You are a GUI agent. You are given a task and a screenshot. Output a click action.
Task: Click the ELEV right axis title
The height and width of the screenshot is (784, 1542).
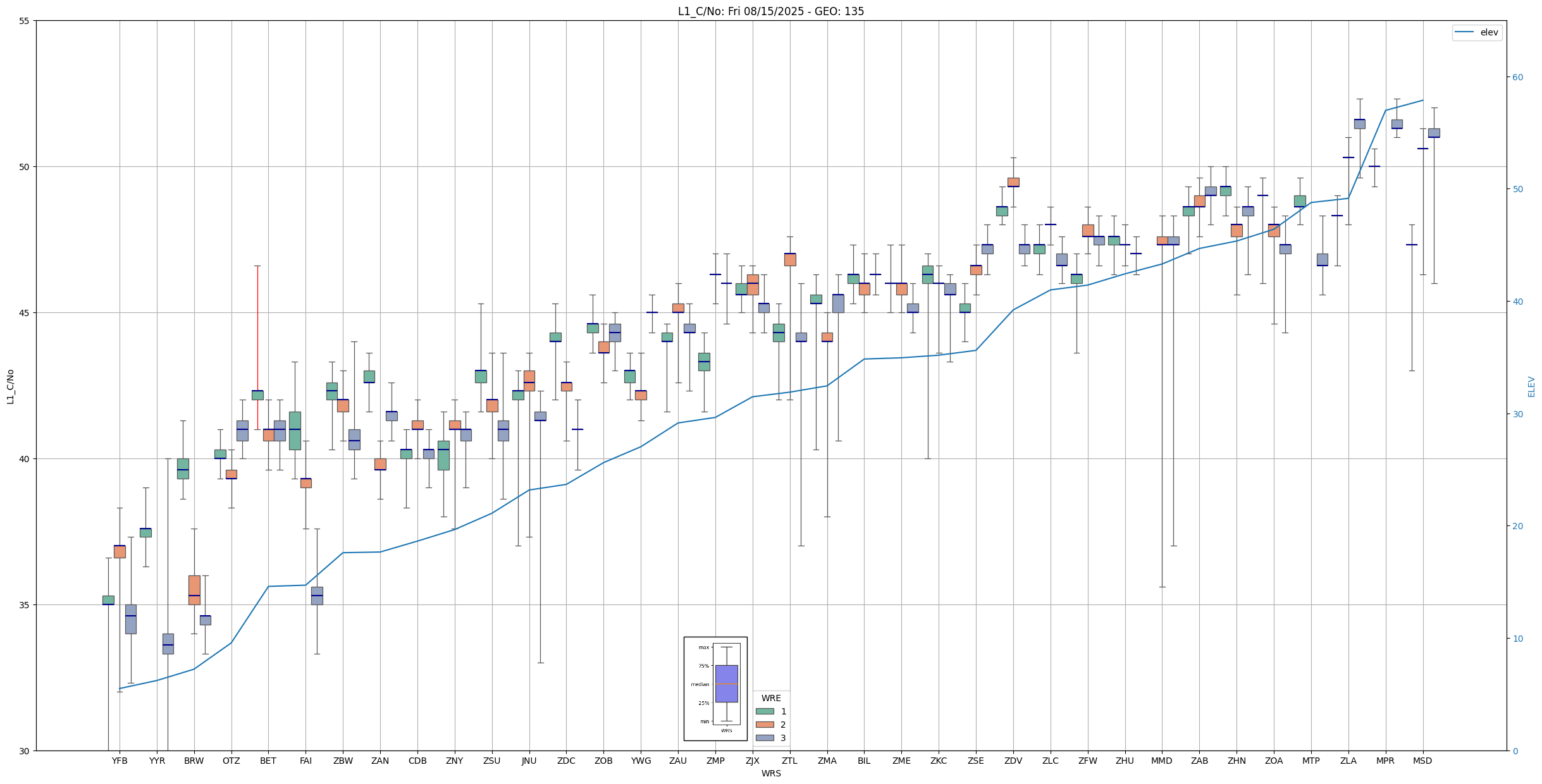tap(1531, 386)
